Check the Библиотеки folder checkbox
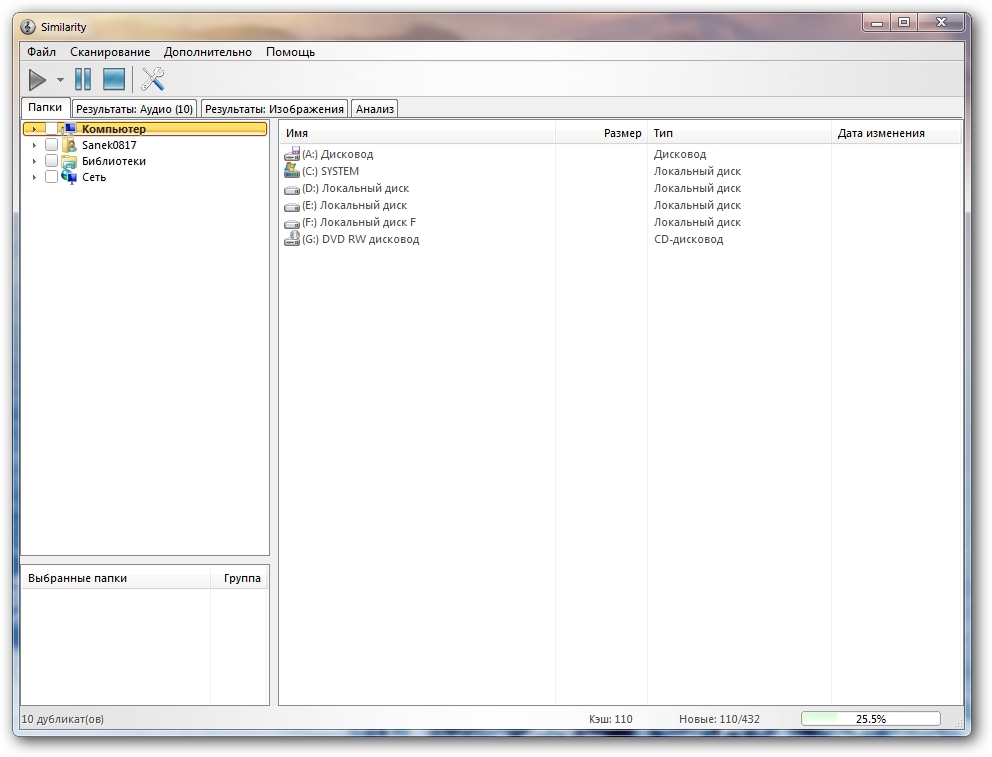 (52, 161)
